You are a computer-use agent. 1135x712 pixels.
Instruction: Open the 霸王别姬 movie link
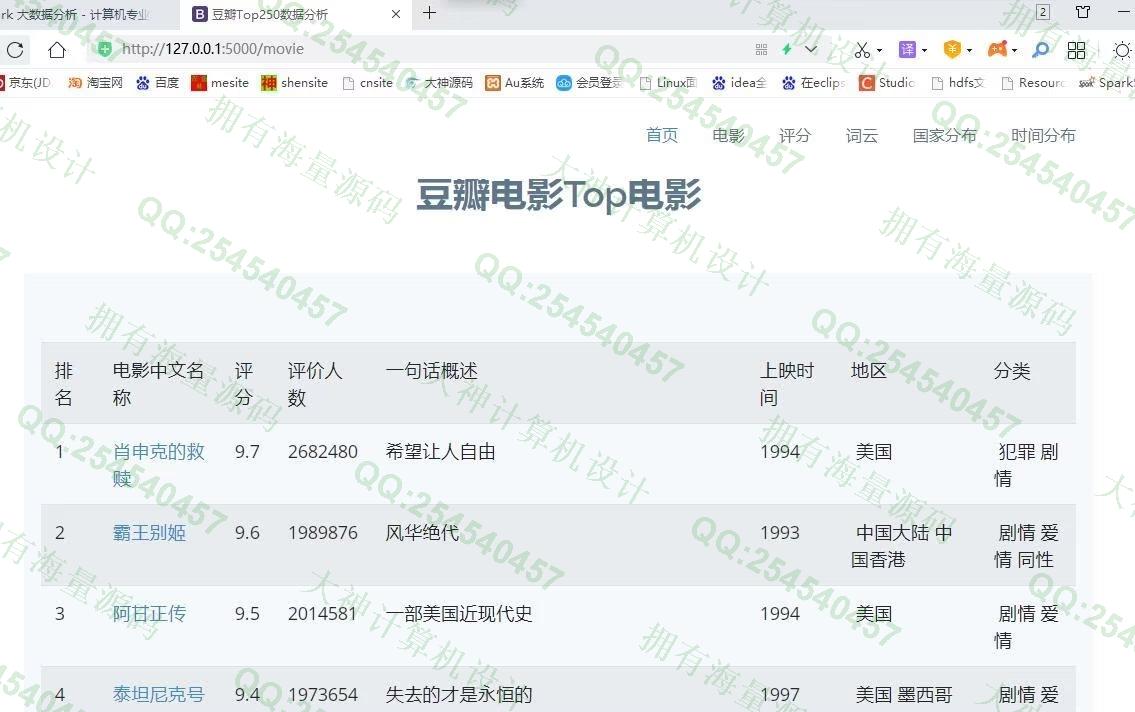point(149,533)
